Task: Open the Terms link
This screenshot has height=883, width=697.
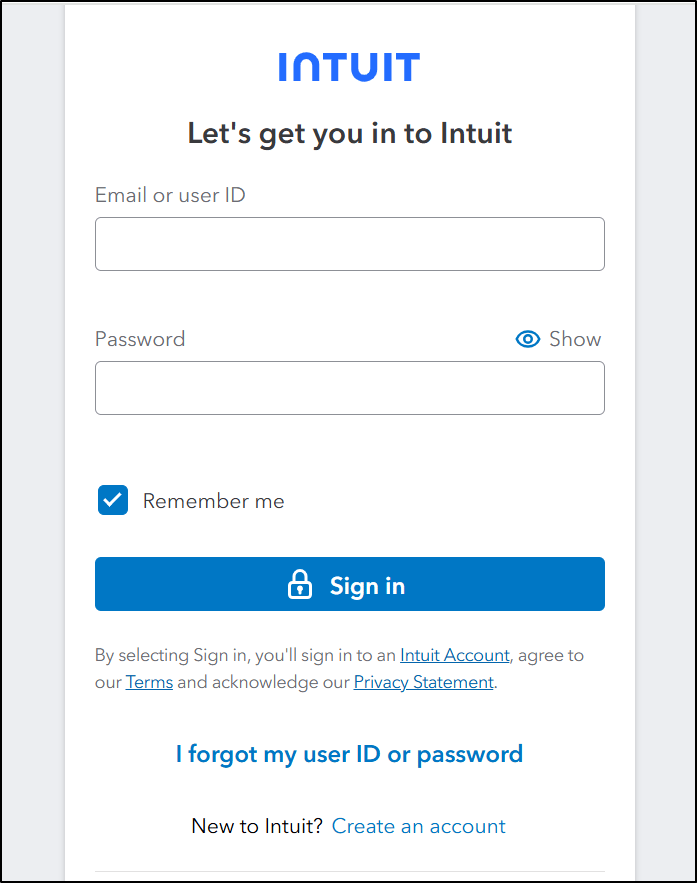Action: [x=149, y=682]
